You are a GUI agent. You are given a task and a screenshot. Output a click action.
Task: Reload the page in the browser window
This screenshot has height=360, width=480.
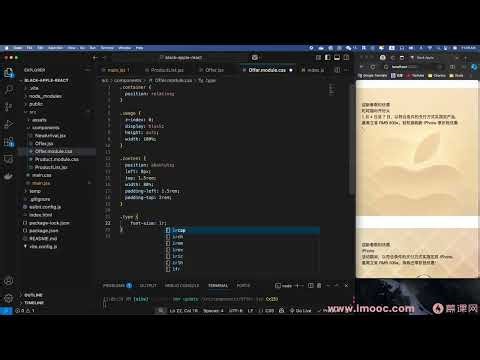pyautogui.click(x=373, y=67)
